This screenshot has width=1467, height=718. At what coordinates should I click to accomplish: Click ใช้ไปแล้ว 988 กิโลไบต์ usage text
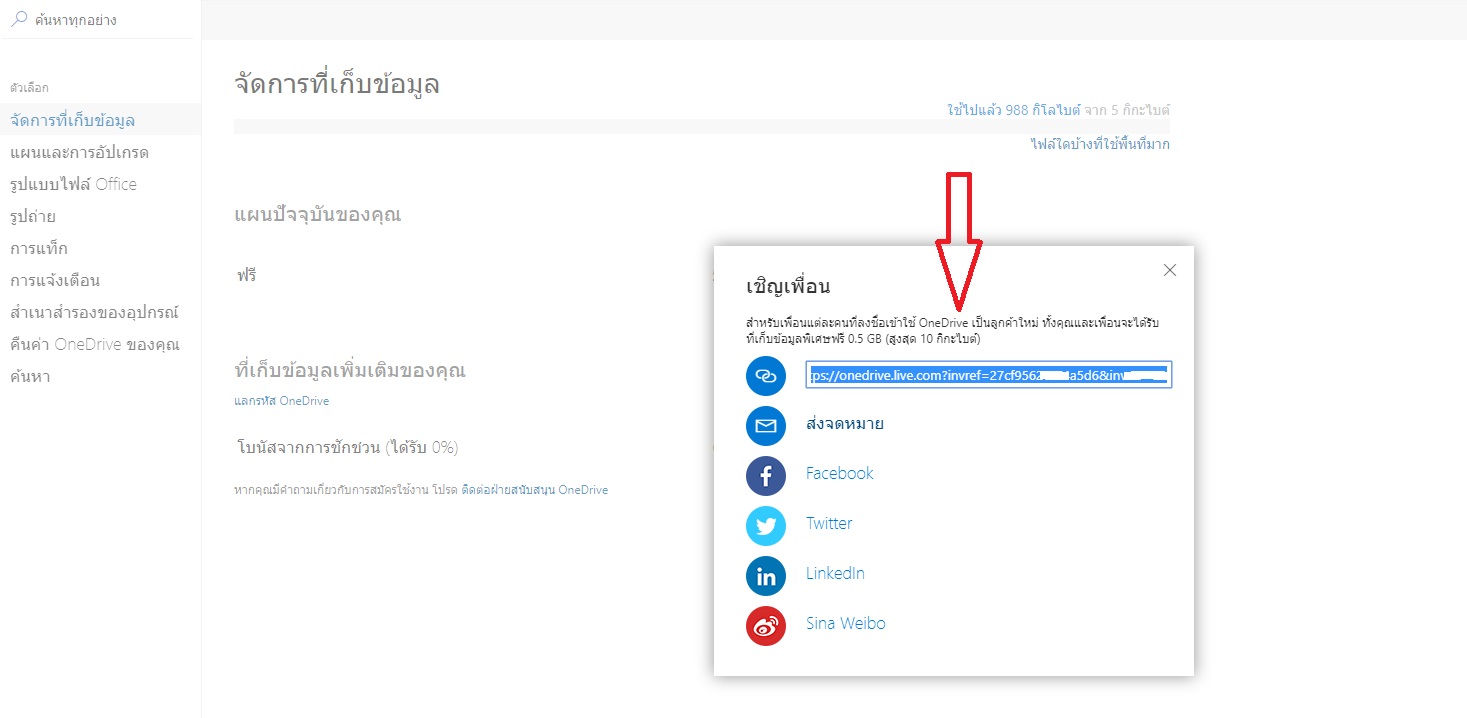tap(1015, 109)
